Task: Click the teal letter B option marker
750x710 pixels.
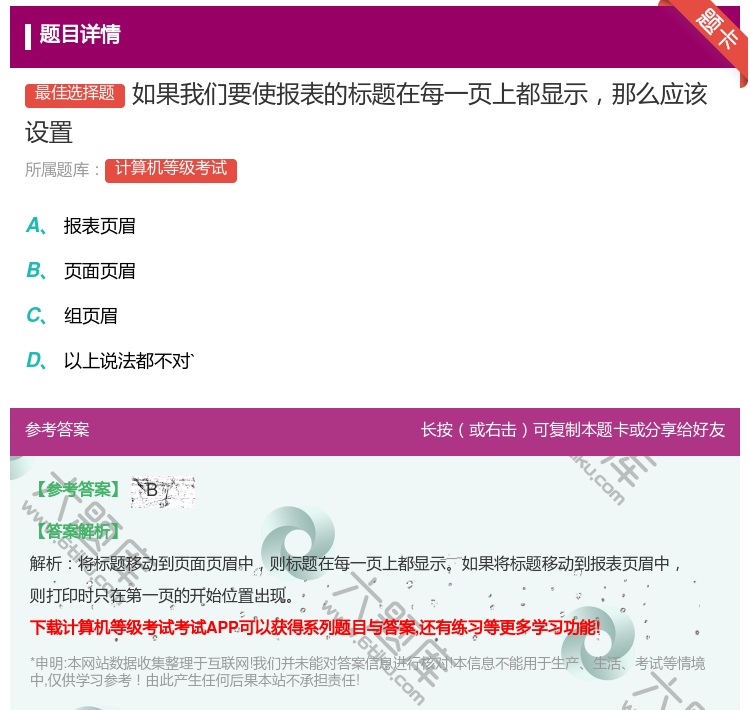Action: (36, 270)
